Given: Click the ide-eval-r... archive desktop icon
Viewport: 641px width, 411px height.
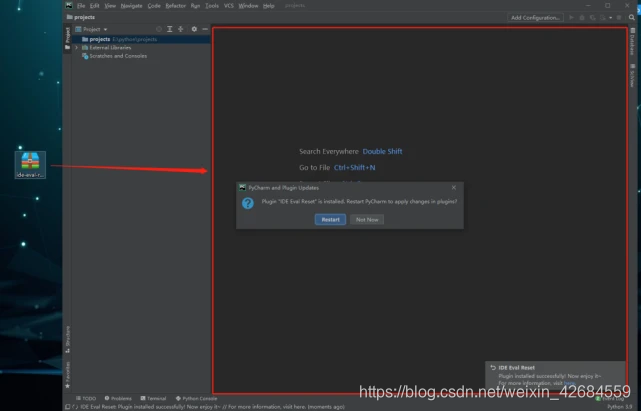Looking at the screenshot, I should [x=30, y=165].
